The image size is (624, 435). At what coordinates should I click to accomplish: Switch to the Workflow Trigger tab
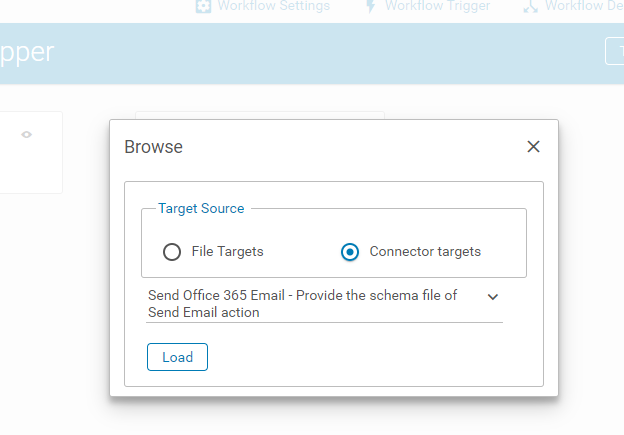(428, 6)
